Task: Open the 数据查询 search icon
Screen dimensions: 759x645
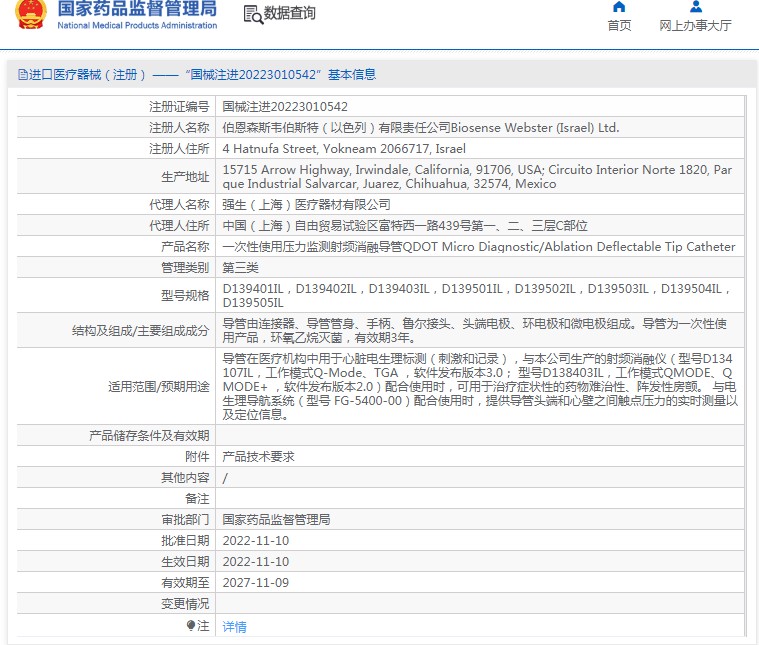Action: click(x=253, y=15)
